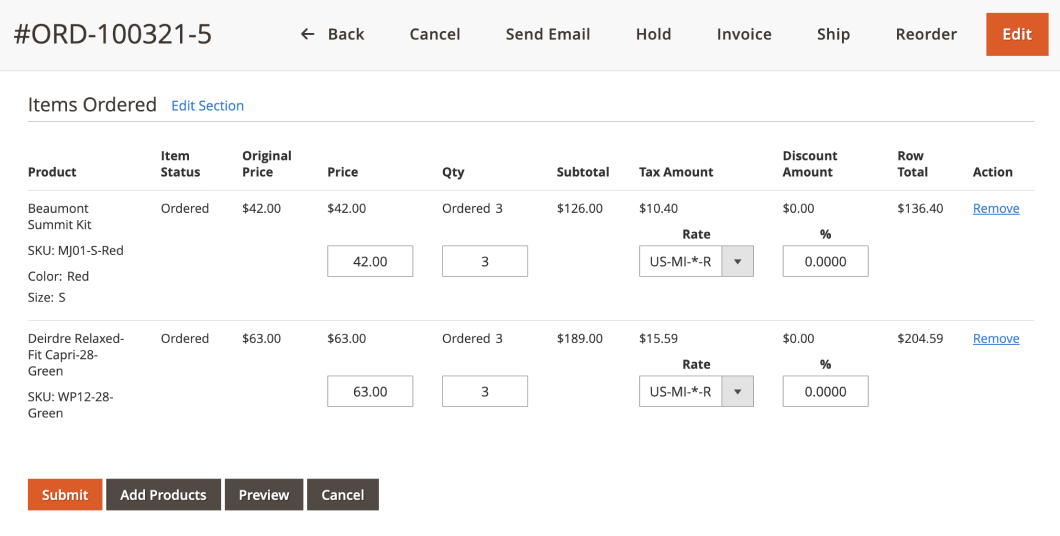Click the Tax Amount column header
Screen dimensions: 1060x536
676,172
